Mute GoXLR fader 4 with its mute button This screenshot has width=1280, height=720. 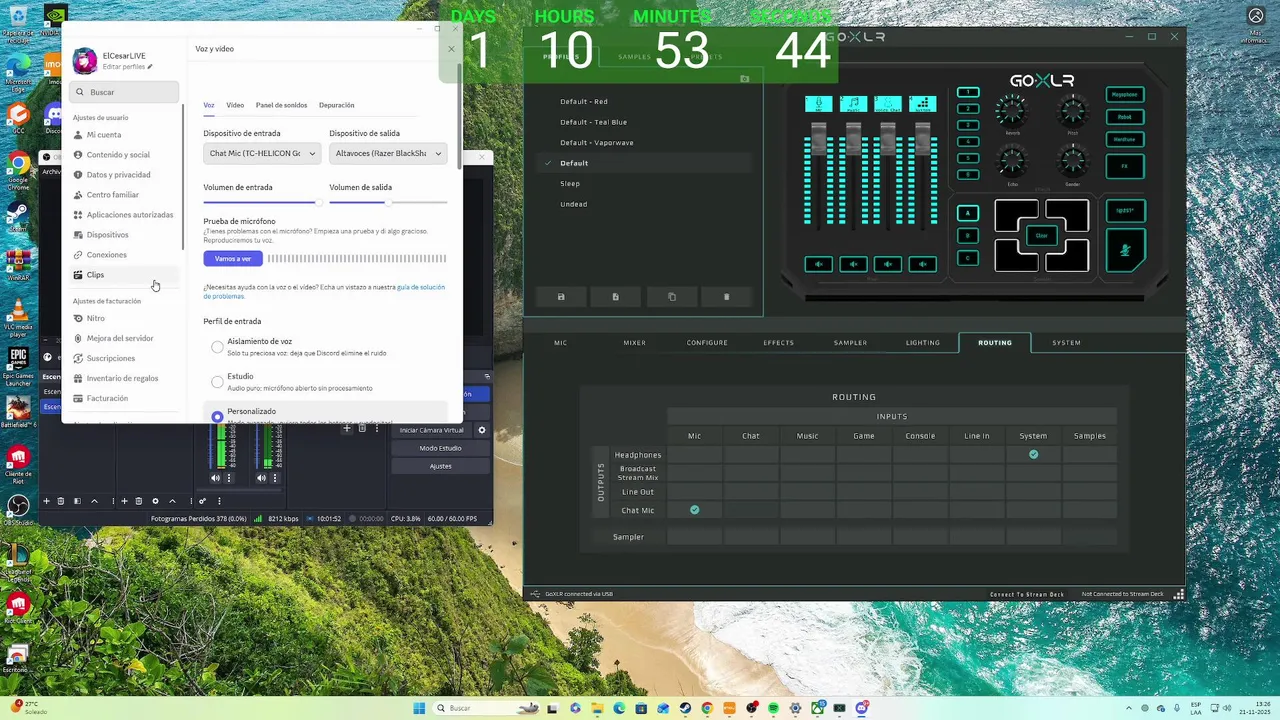pos(923,264)
